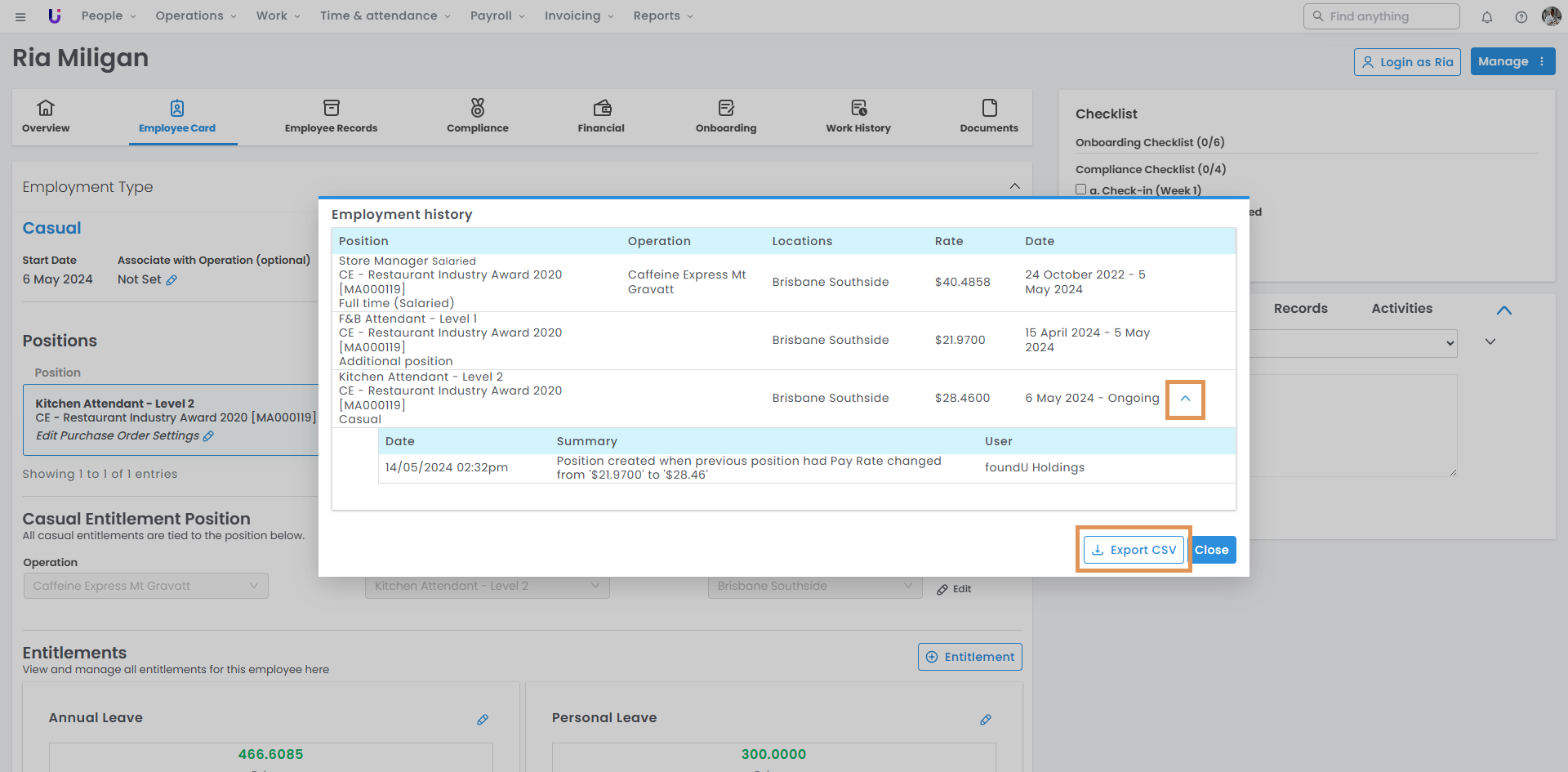Close the Employment history dialog
1568x772 pixels.
click(x=1212, y=550)
